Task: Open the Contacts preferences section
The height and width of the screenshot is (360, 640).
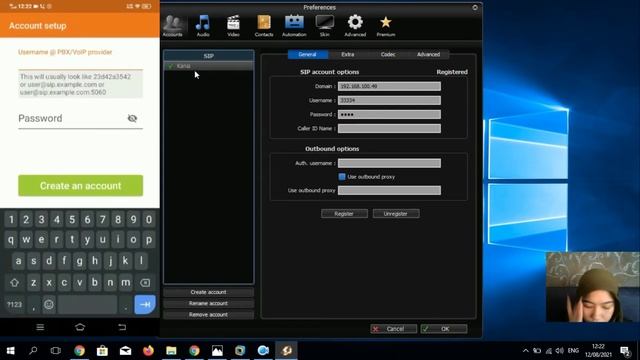Action: [264, 26]
